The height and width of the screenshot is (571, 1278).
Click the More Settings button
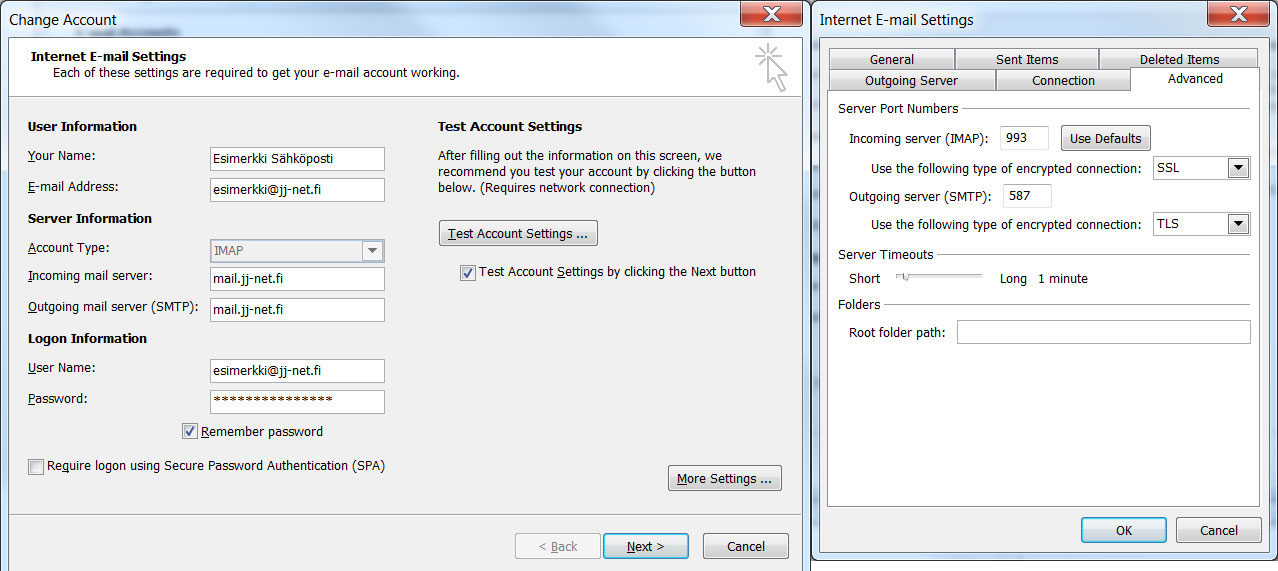(x=724, y=479)
